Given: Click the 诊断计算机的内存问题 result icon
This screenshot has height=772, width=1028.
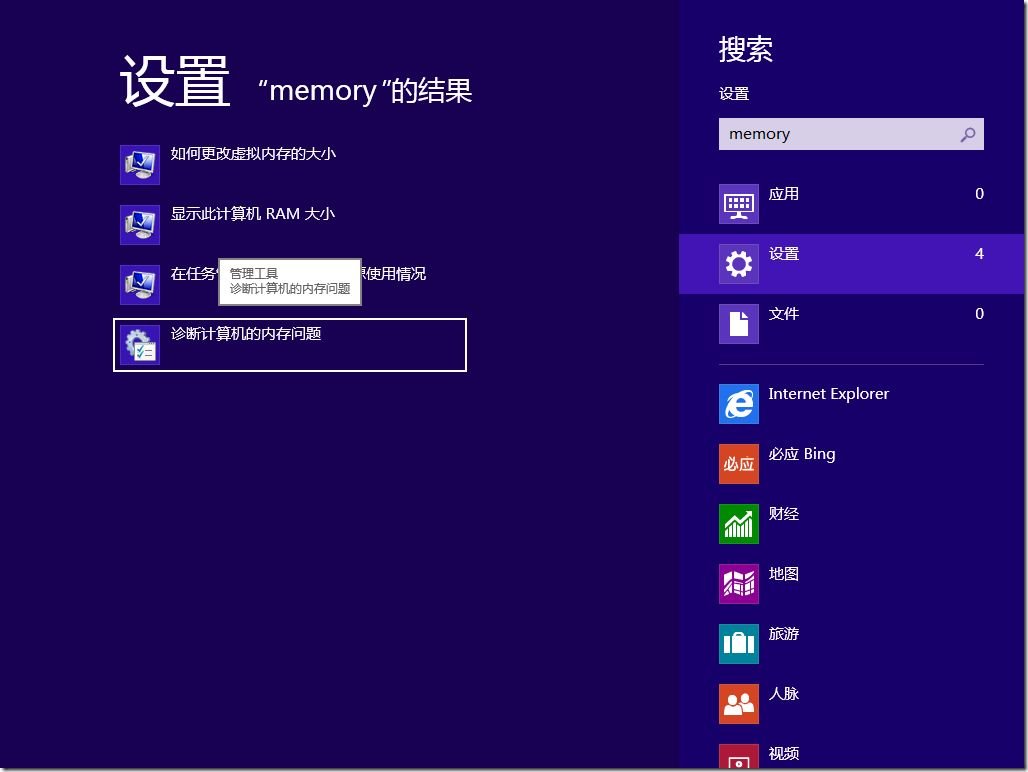Looking at the screenshot, I should pyautogui.click(x=139, y=344).
